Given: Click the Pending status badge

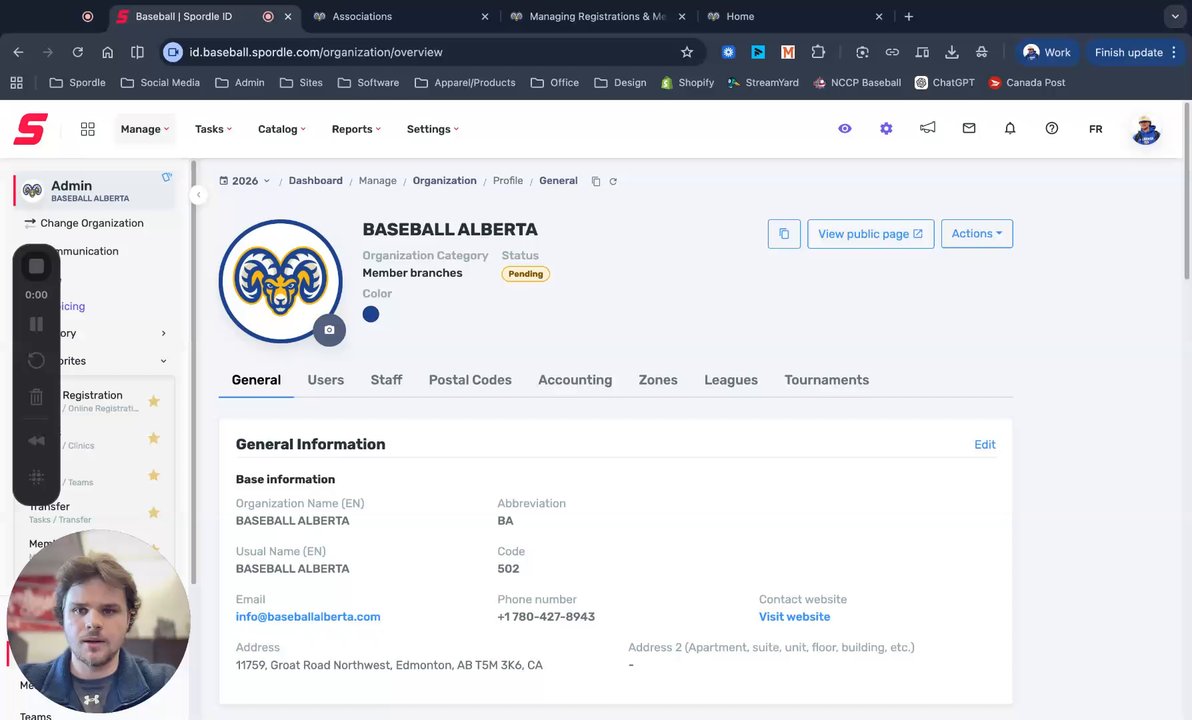Looking at the screenshot, I should (525, 274).
